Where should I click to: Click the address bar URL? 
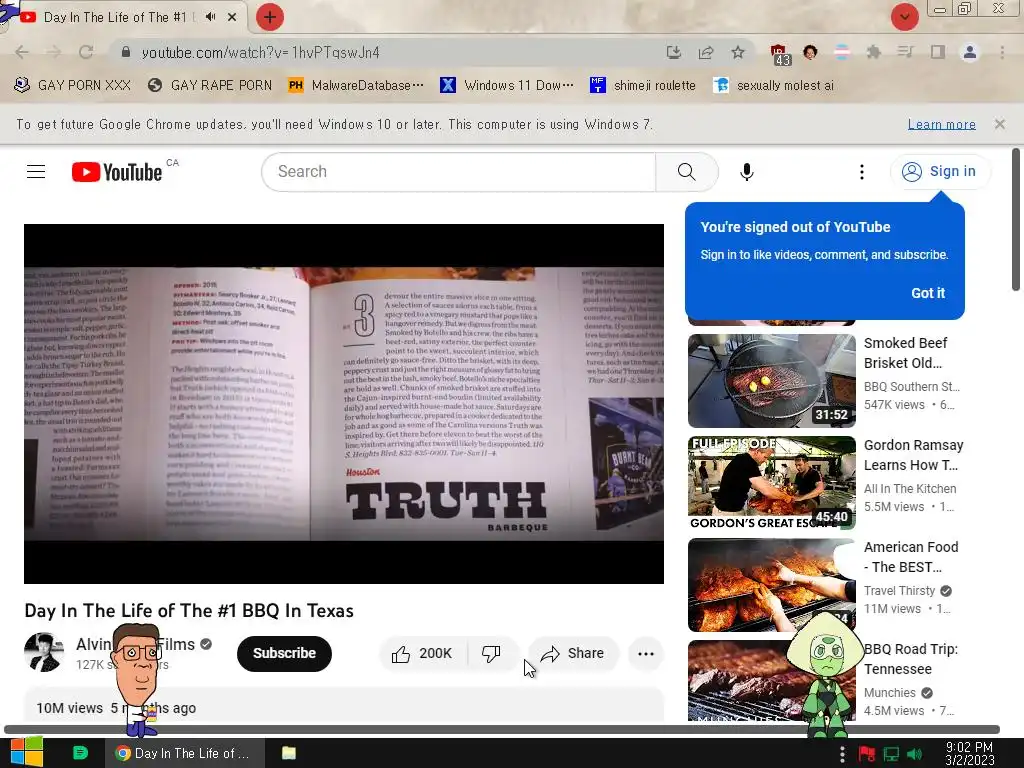261,52
